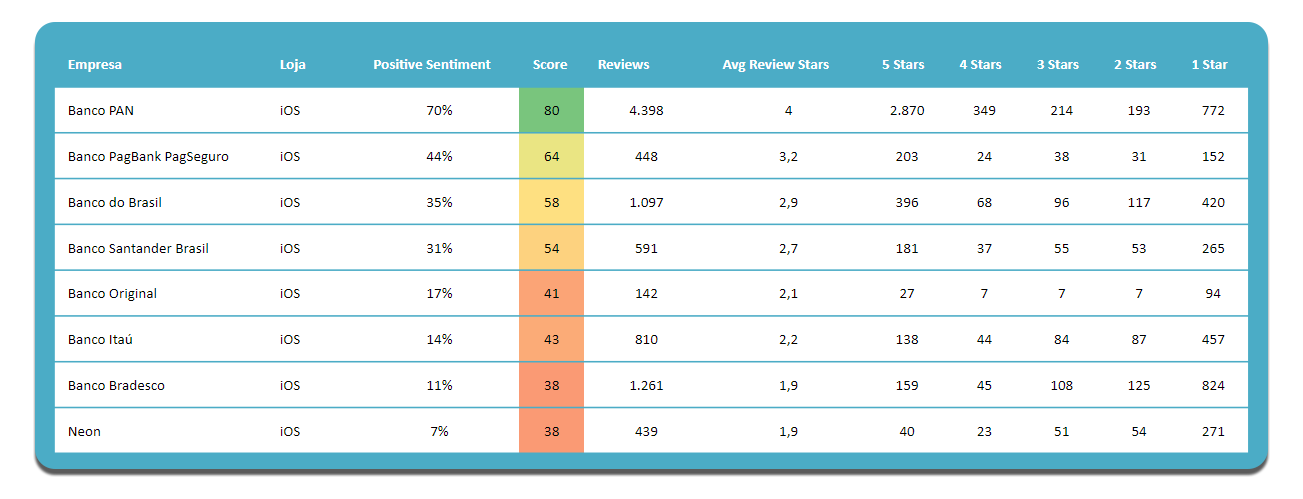Select the Neon company cell
The width and height of the screenshot is (1303, 499).
(x=84, y=432)
